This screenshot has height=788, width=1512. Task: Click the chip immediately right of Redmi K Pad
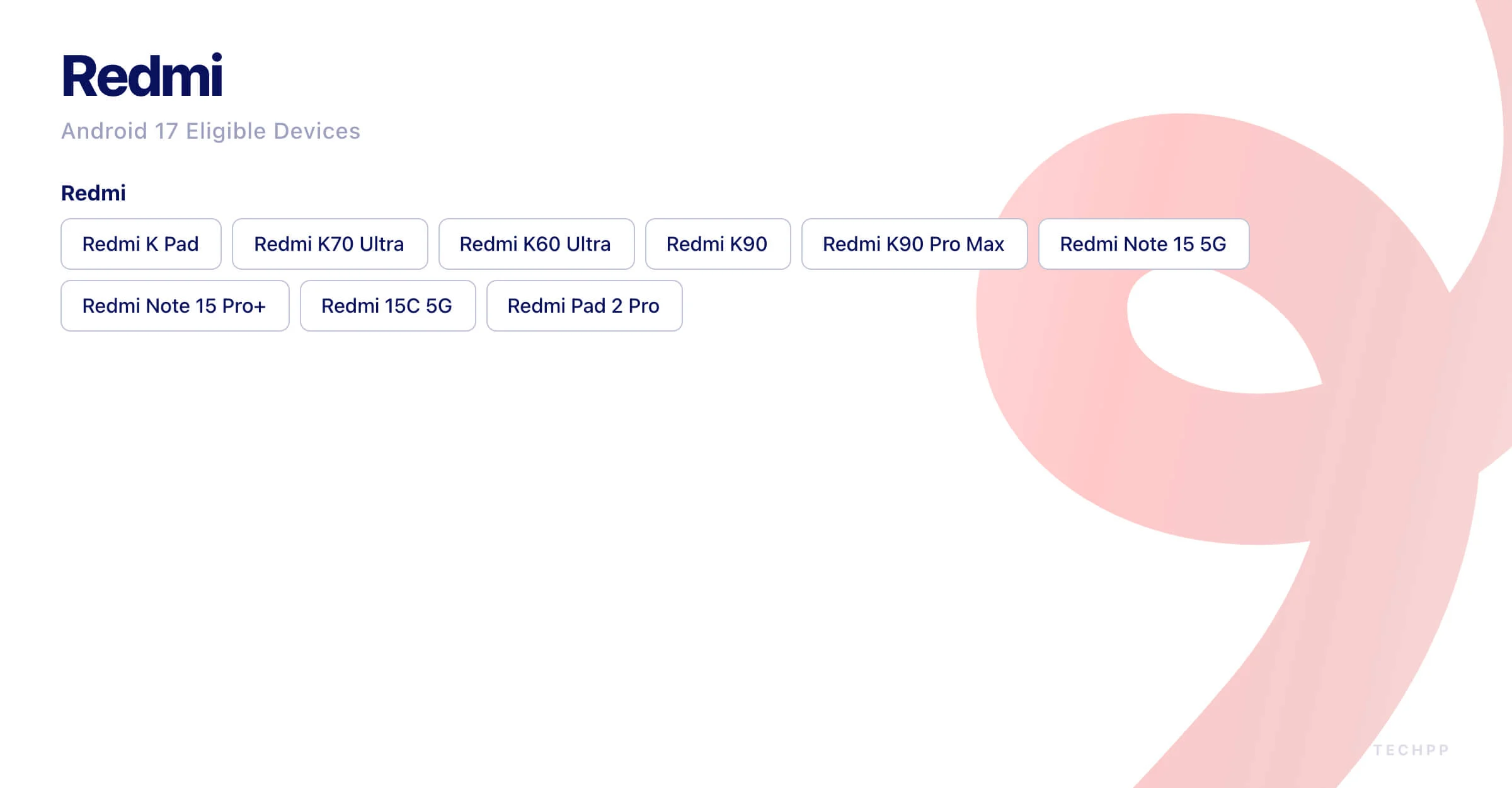coord(329,244)
